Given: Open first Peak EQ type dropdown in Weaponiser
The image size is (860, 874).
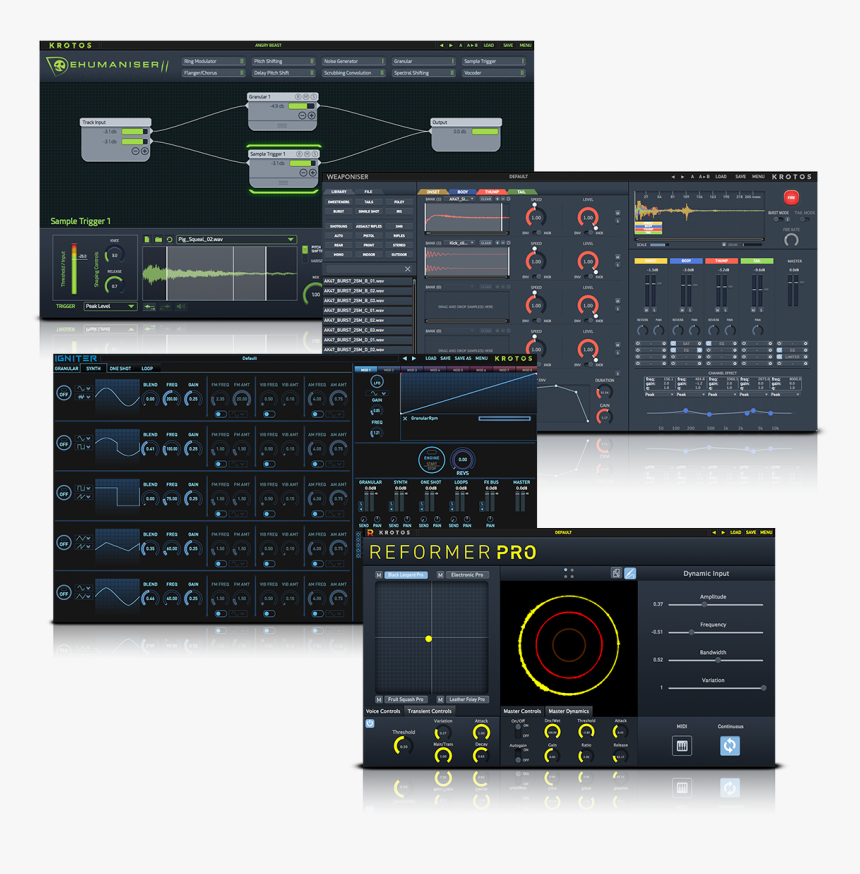Looking at the screenshot, I should click(x=658, y=395).
